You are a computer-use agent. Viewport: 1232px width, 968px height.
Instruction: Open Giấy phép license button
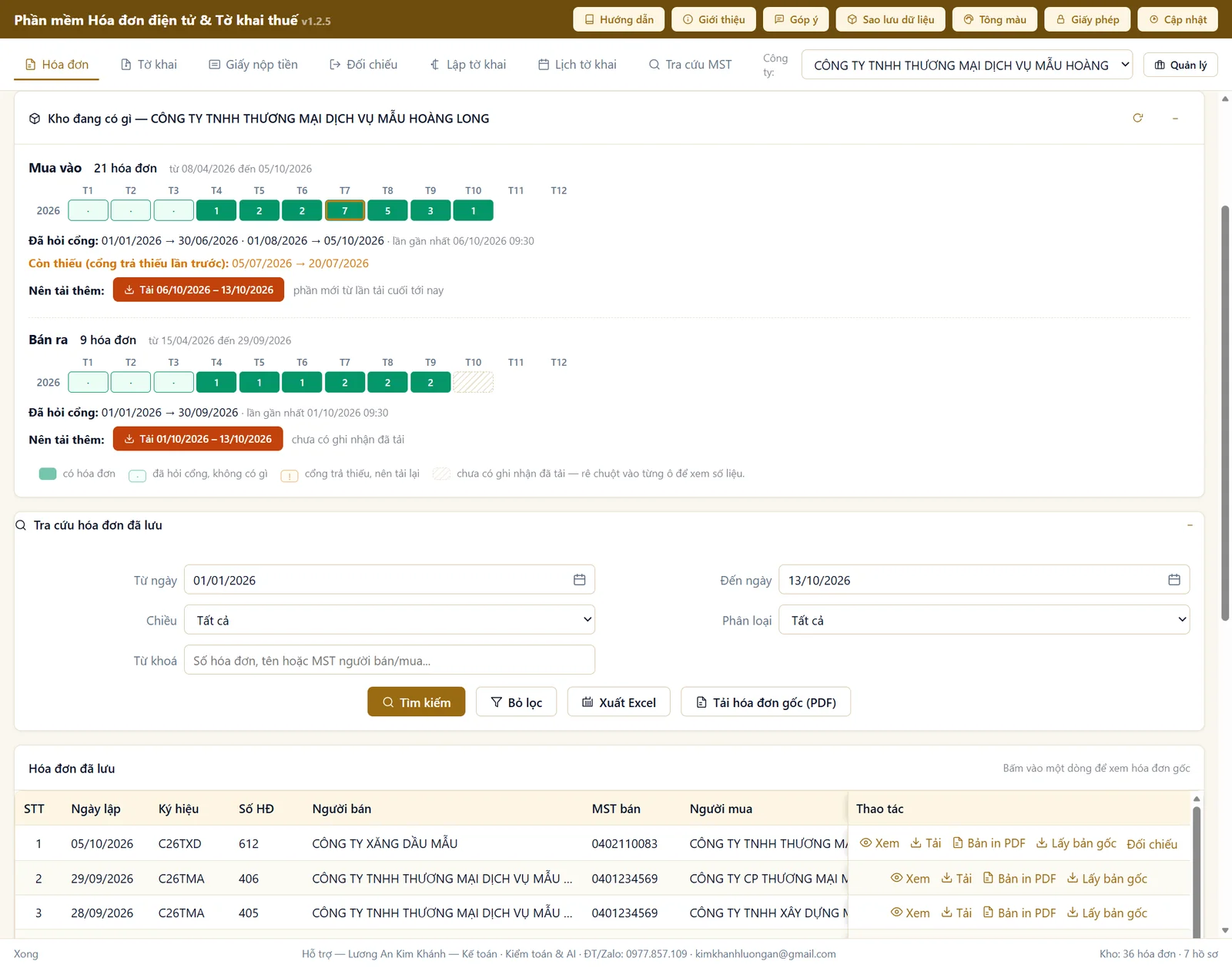coord(1087,19)
